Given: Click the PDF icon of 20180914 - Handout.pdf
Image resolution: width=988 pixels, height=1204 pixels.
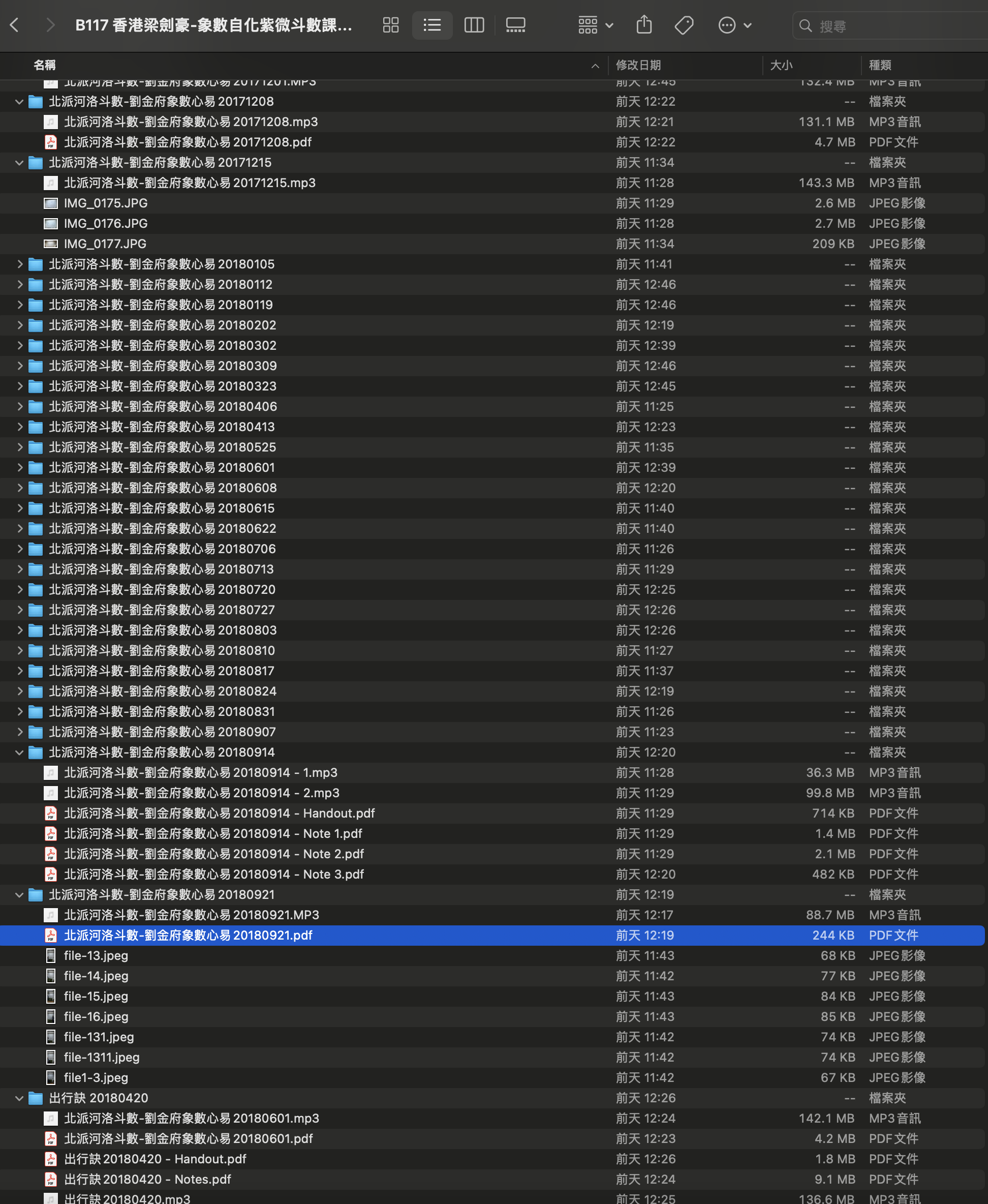Looking at the screenshot, I should [51, 814].
